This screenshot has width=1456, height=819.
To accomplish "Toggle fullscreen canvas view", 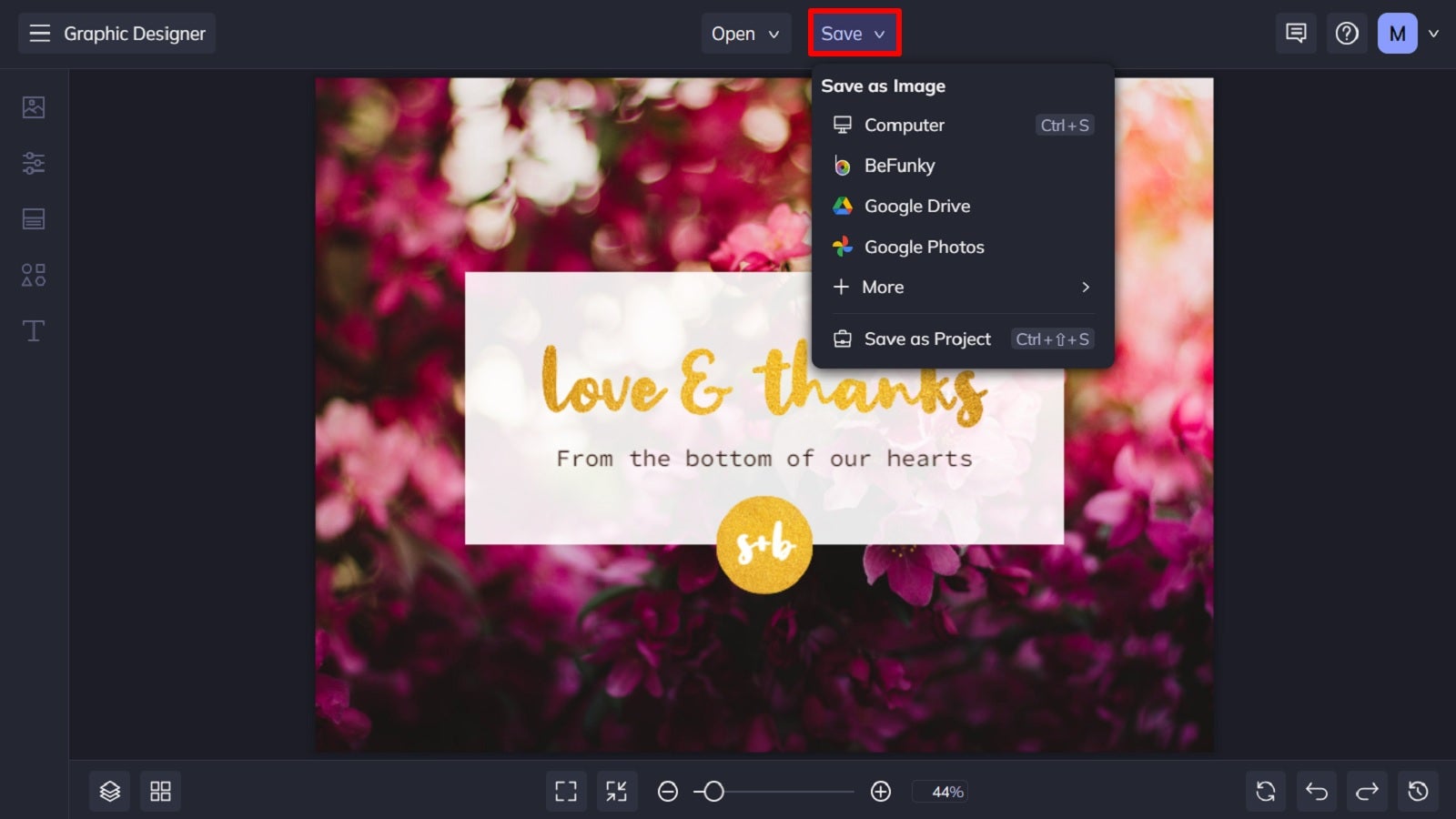I will (x=566, y=791).
